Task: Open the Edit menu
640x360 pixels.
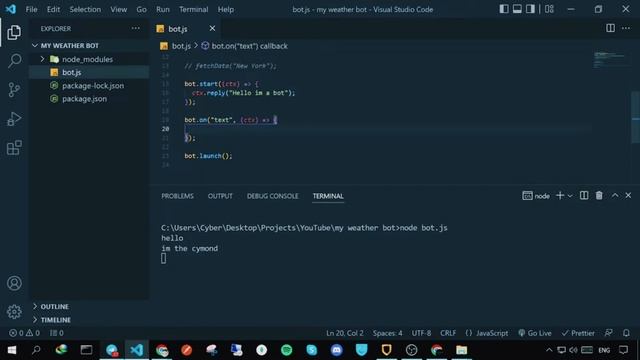Action: (x=53, y=9)
